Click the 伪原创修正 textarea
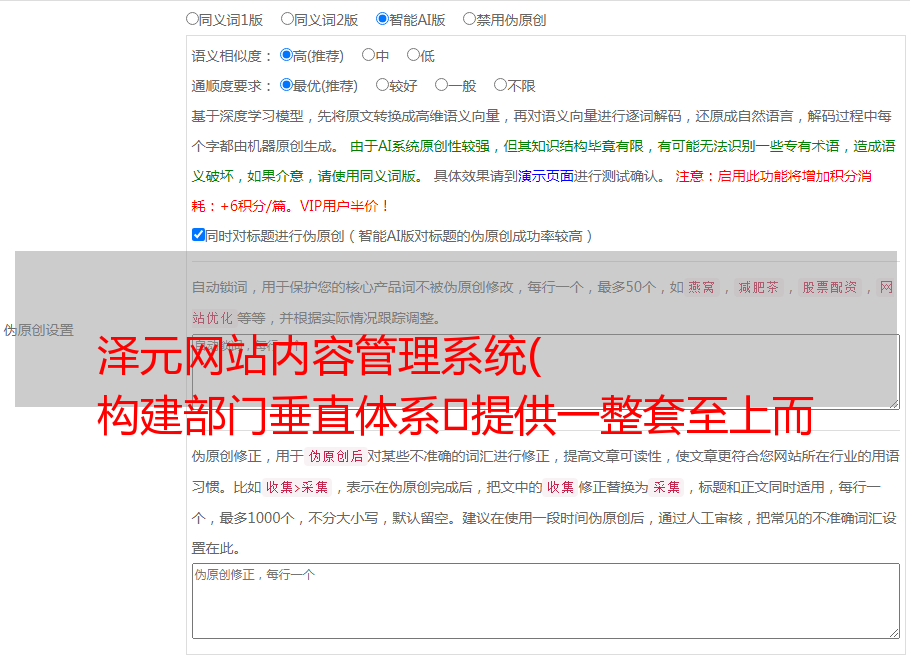The height and width of the screenshot is (658, 911). 546,601
